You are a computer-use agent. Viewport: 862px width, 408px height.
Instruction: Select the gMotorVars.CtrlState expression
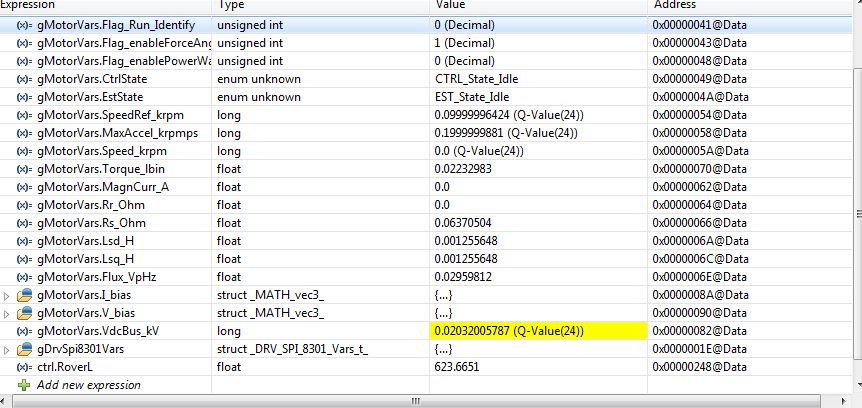92,79
